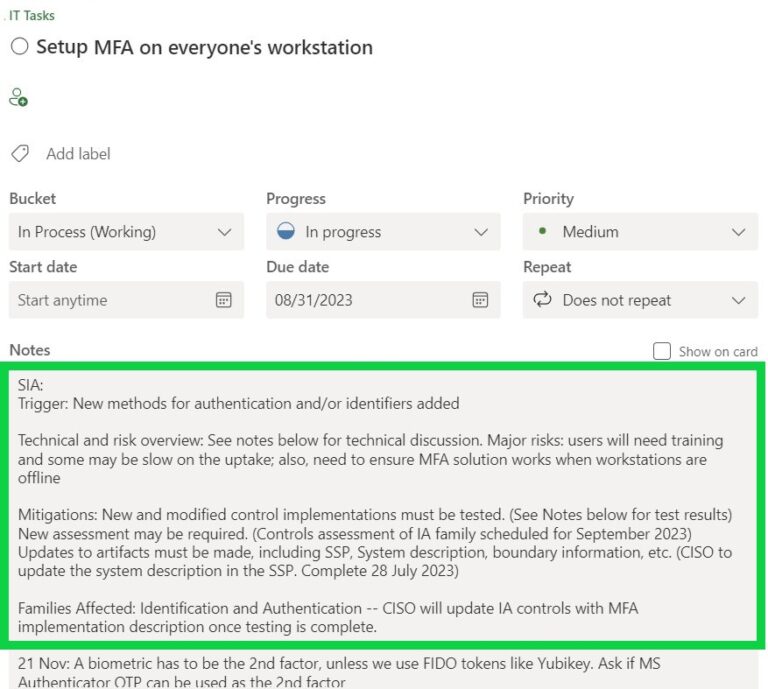Open the IT Tasks plan link

[32, 16]
